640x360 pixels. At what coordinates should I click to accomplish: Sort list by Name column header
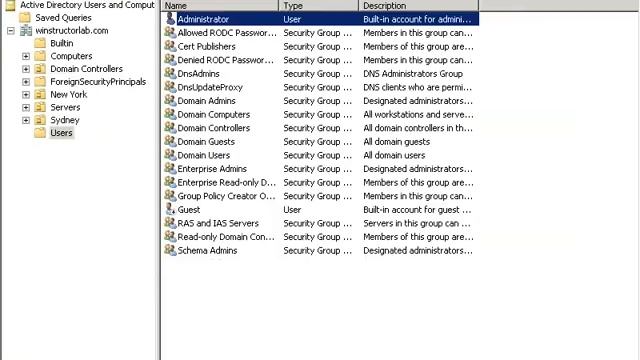click(220, 6)
